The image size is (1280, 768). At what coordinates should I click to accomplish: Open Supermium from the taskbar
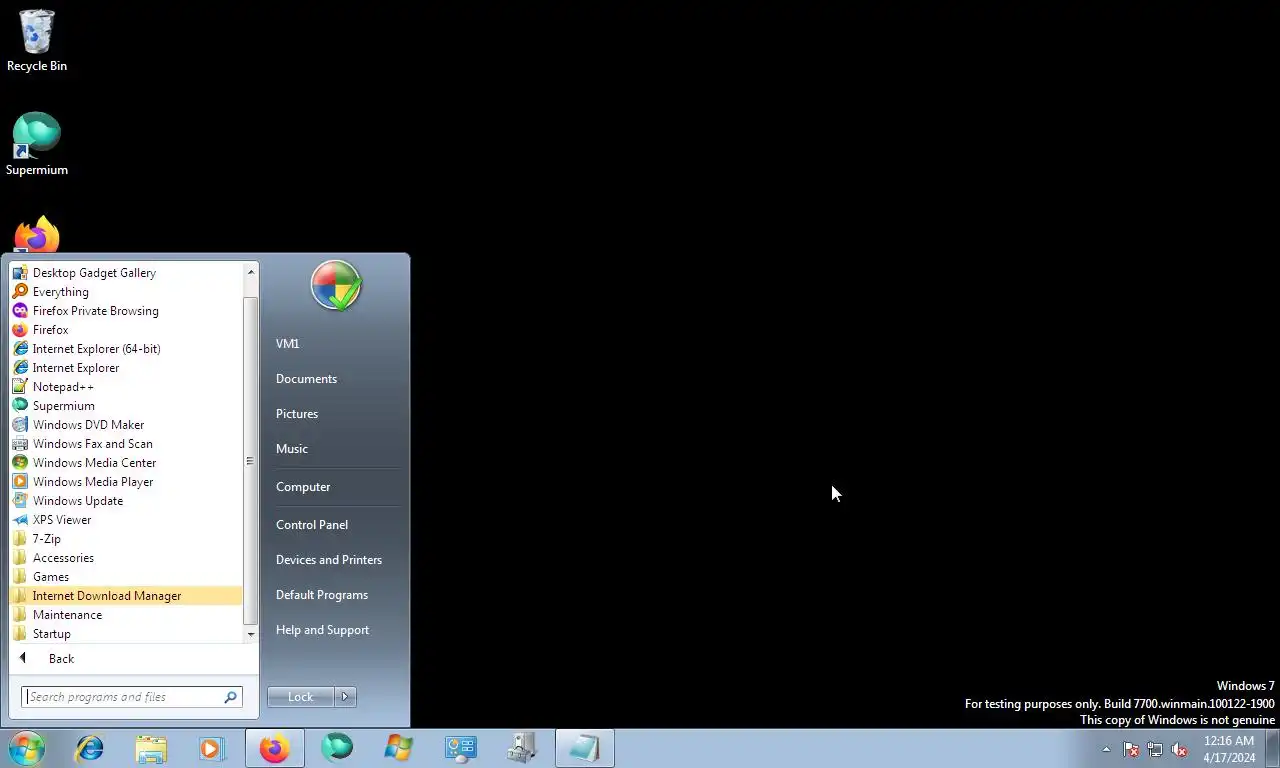click(x=337, y=748)
